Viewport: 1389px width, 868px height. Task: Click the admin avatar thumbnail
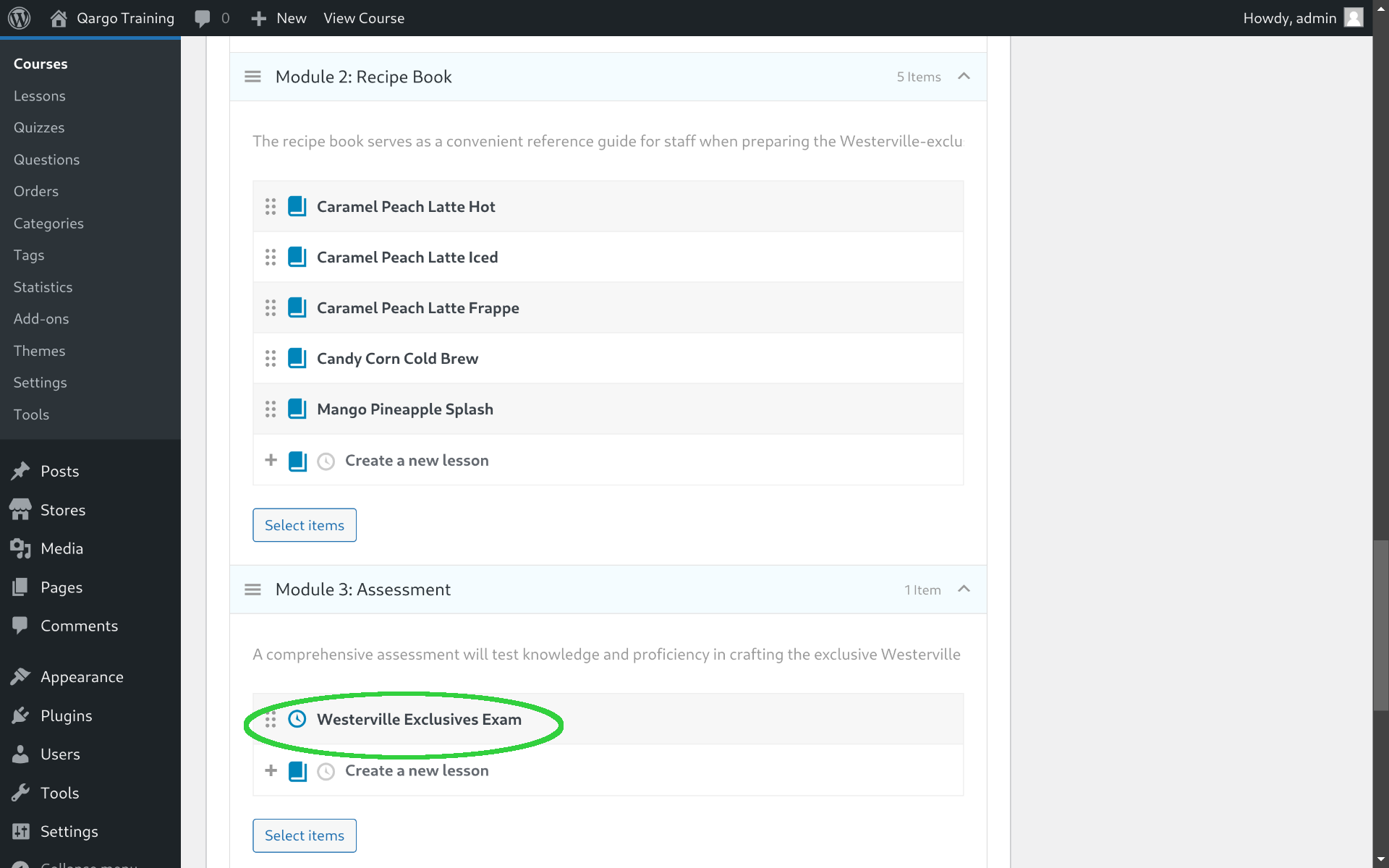1354,18
